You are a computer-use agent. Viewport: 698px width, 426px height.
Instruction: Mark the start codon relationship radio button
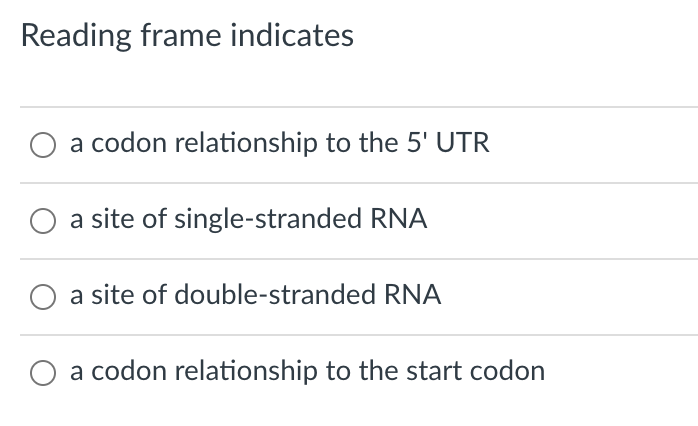[43, 373]
